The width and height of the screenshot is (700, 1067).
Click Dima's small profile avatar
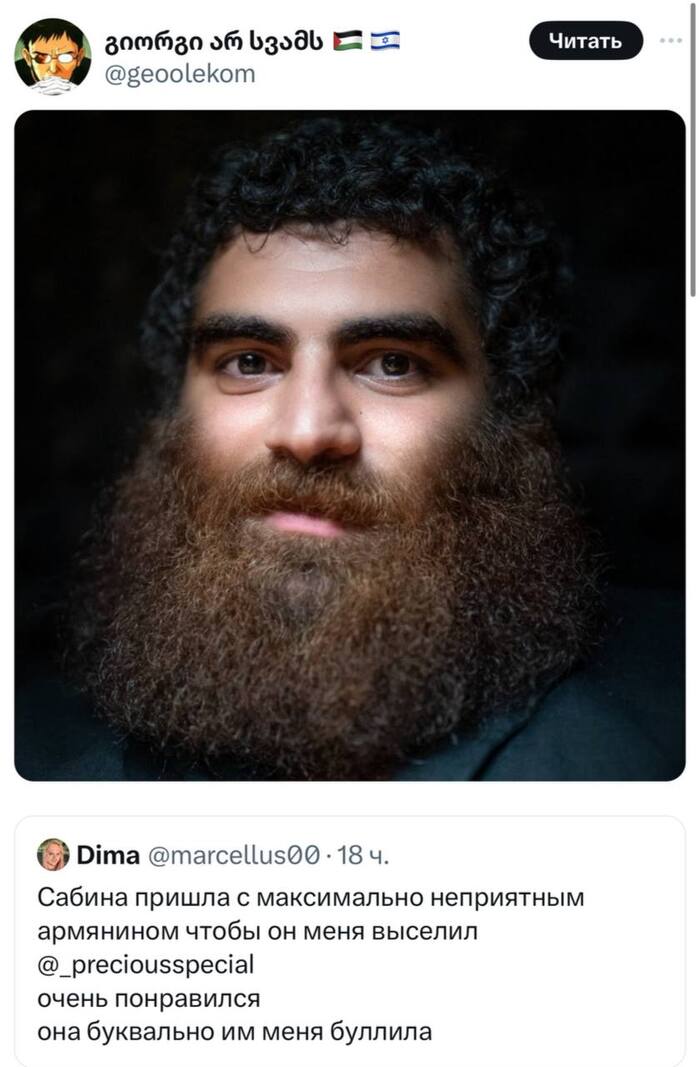point(53,855)
